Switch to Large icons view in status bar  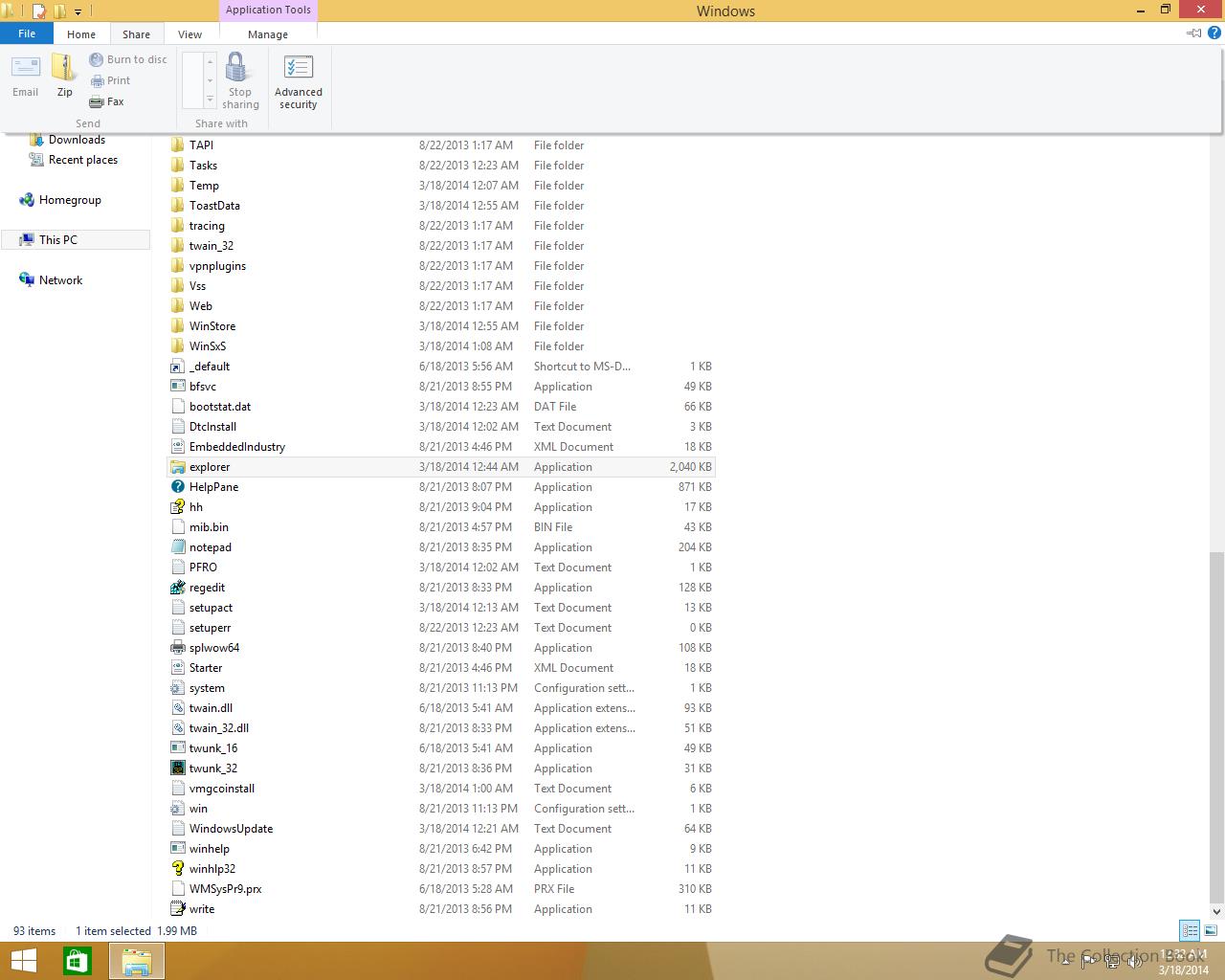coord(1210,930)
